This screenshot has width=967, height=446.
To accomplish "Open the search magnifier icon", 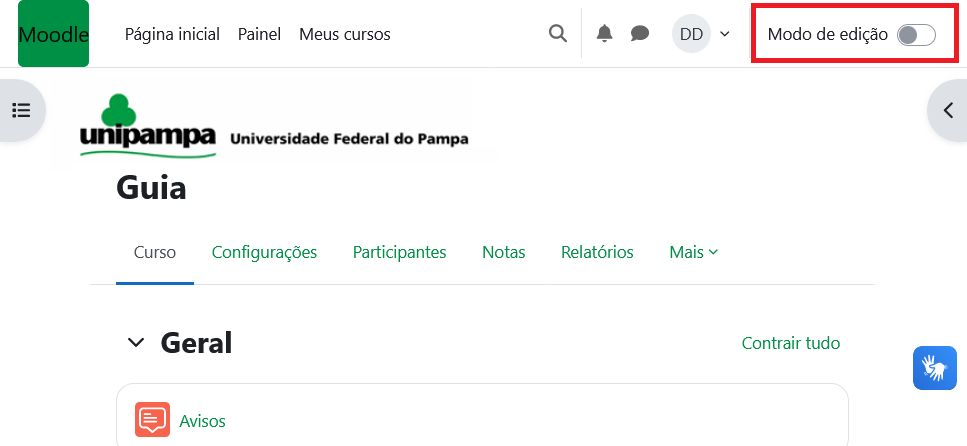I will [x=558, y=34].
